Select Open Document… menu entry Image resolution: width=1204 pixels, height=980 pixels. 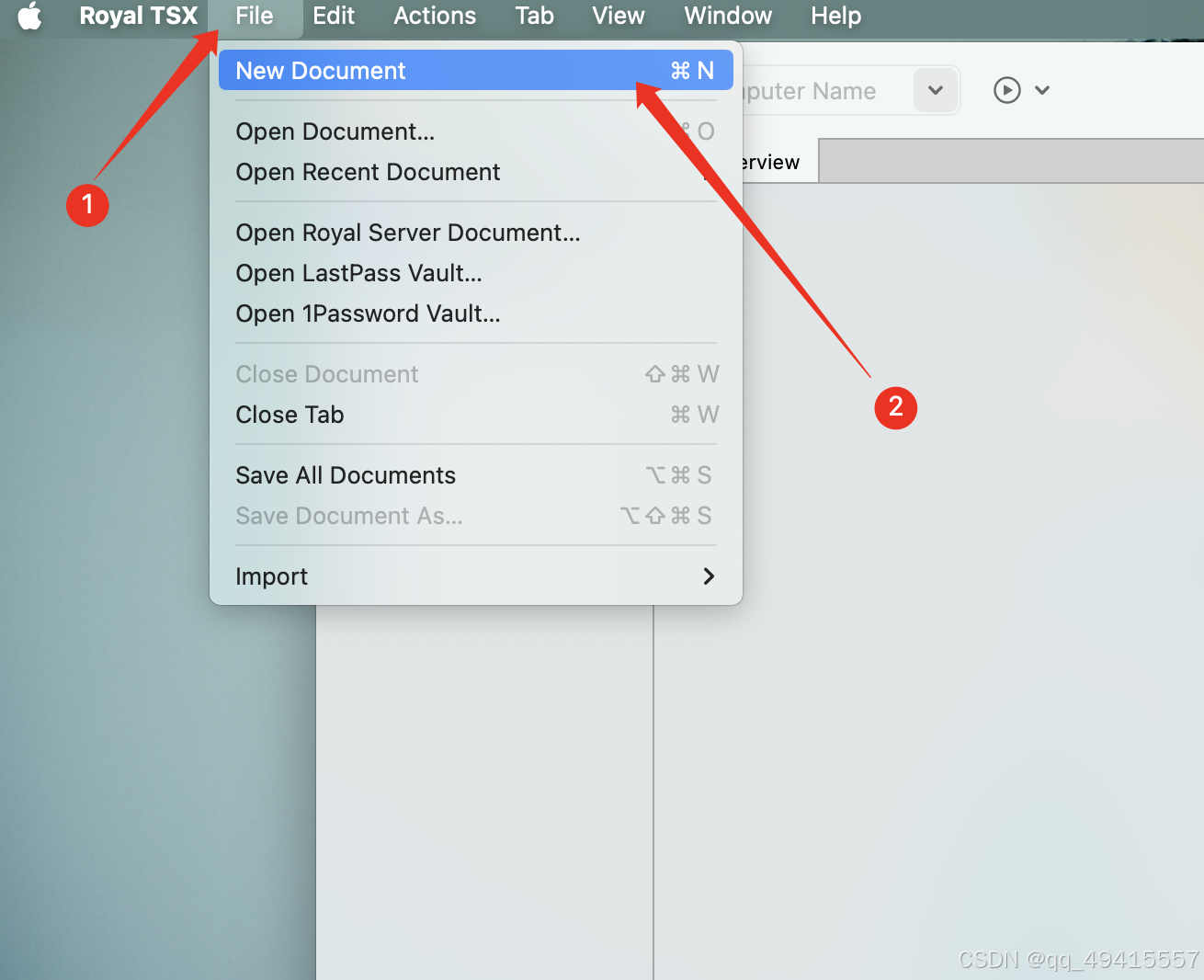click(x=476, y=131)
